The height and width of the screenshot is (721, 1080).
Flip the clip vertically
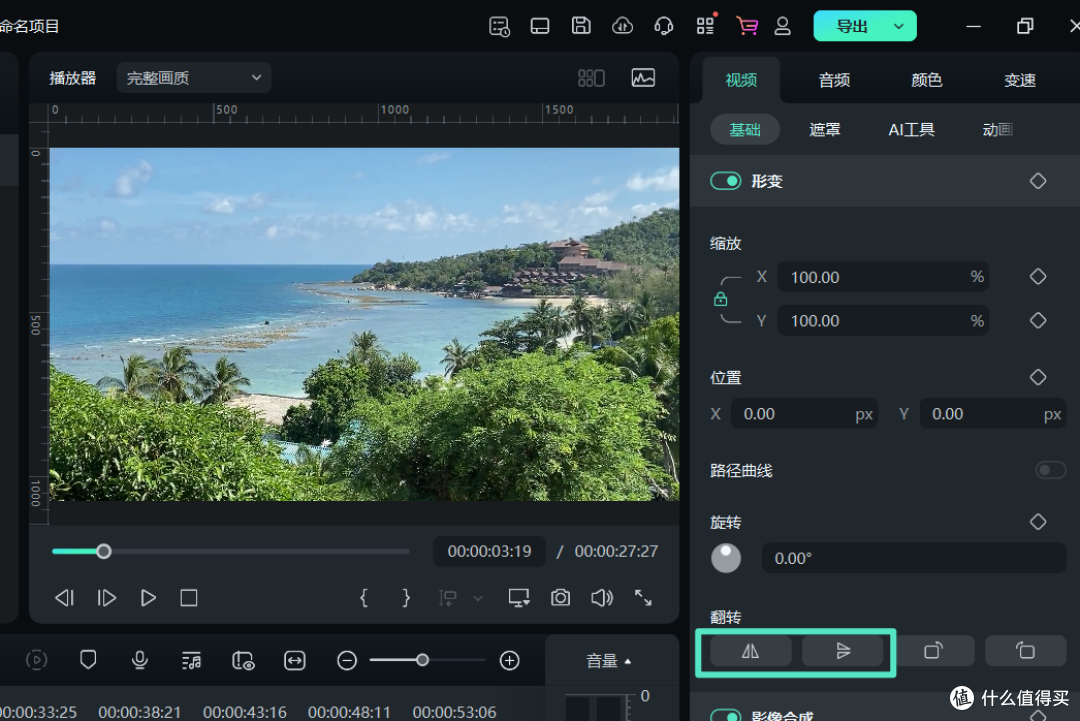coord(843,651)
